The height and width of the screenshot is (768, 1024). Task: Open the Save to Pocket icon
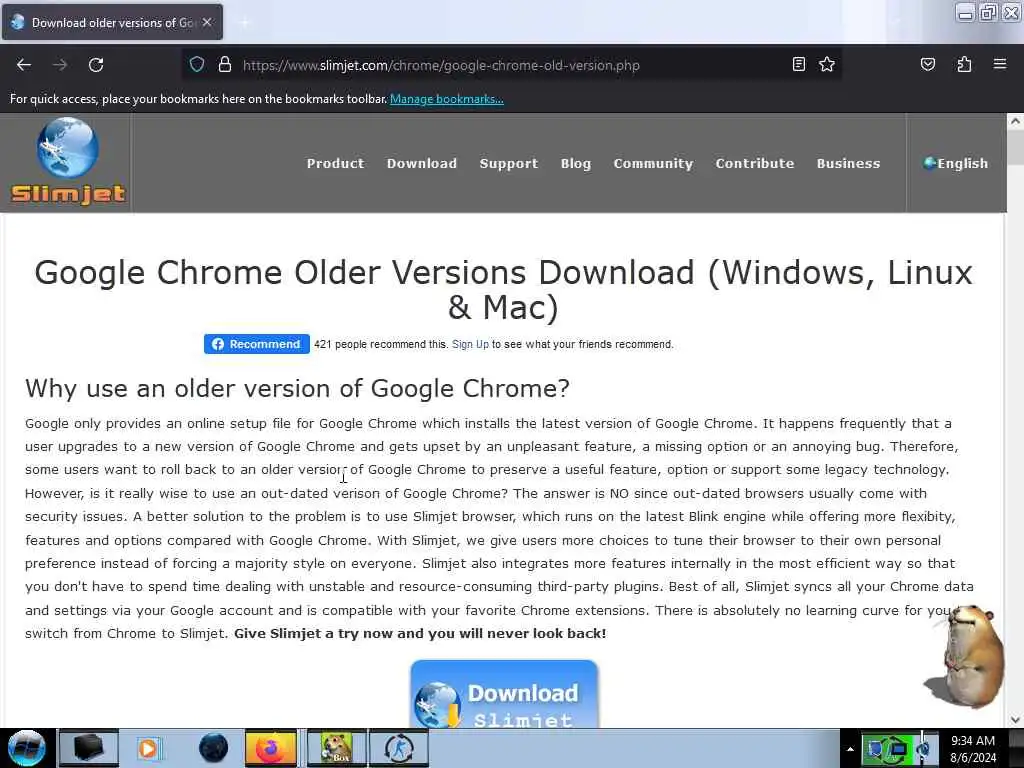927,64
